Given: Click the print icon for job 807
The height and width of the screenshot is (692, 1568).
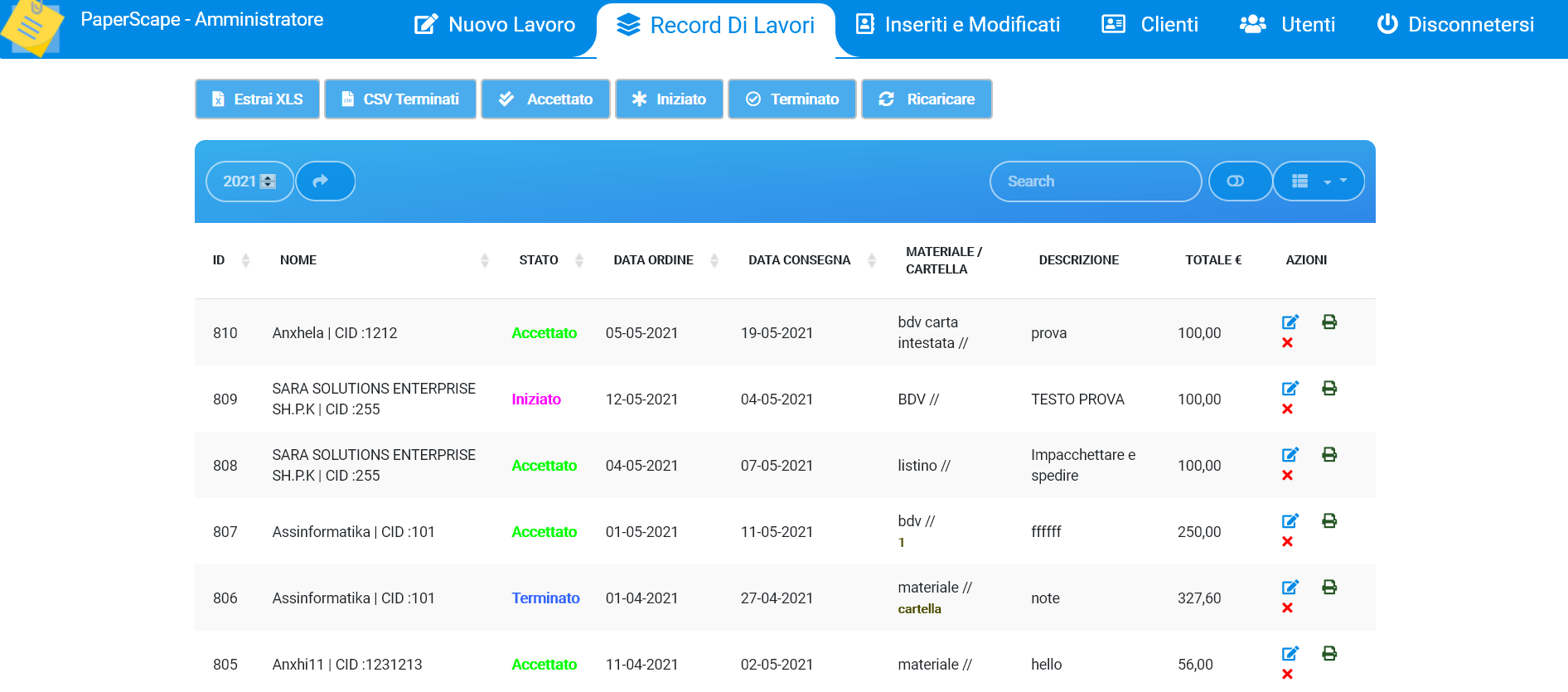Looking at the screenshot, I should click(x=1329, y=521).
